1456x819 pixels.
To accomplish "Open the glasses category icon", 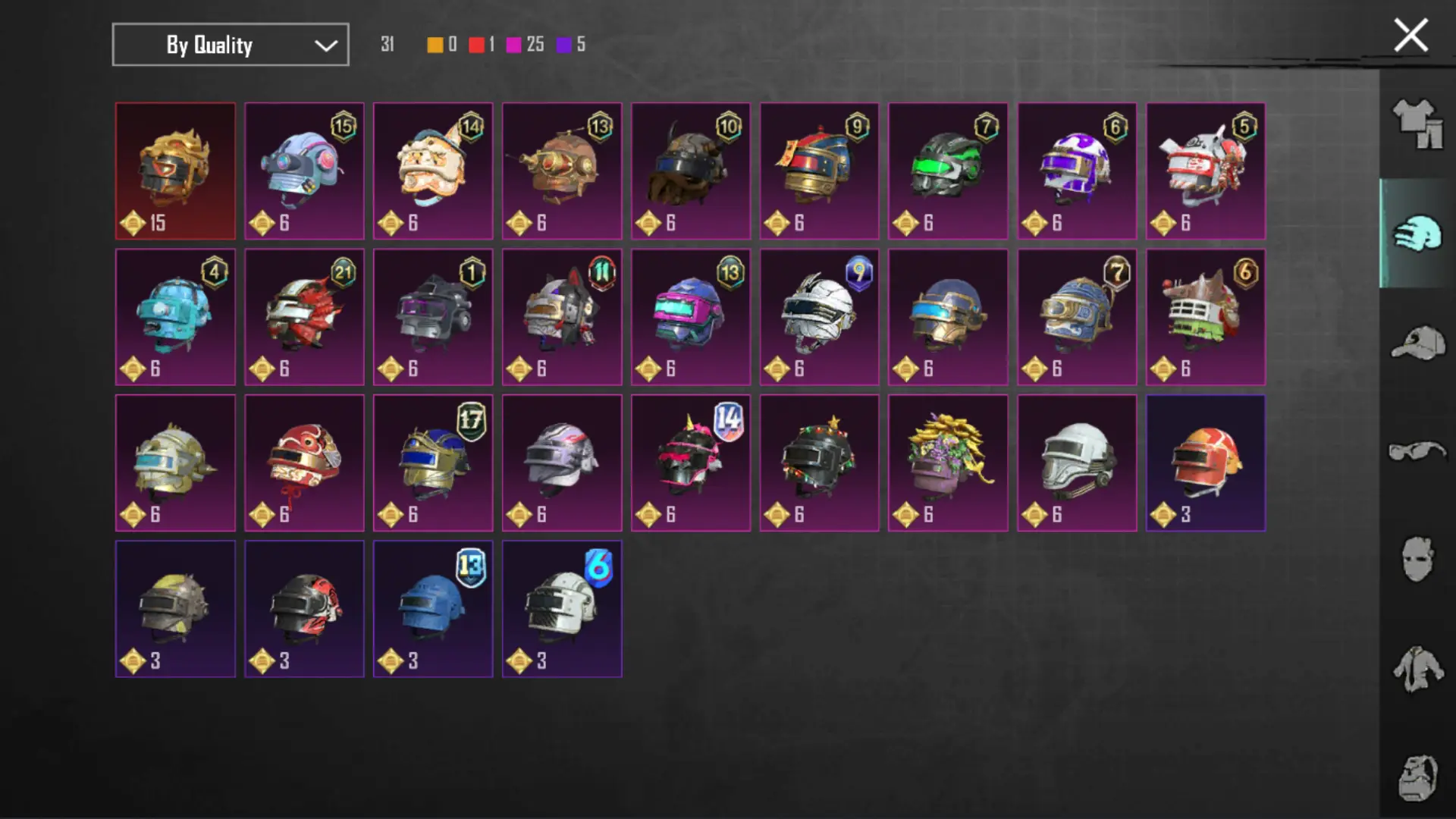I will (1417, 451).
